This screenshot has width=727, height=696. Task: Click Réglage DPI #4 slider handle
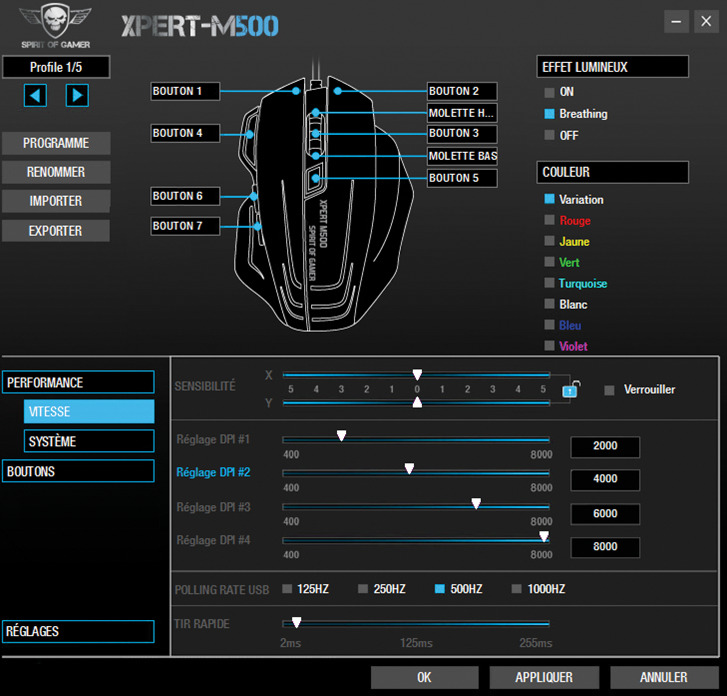(544, 536)
